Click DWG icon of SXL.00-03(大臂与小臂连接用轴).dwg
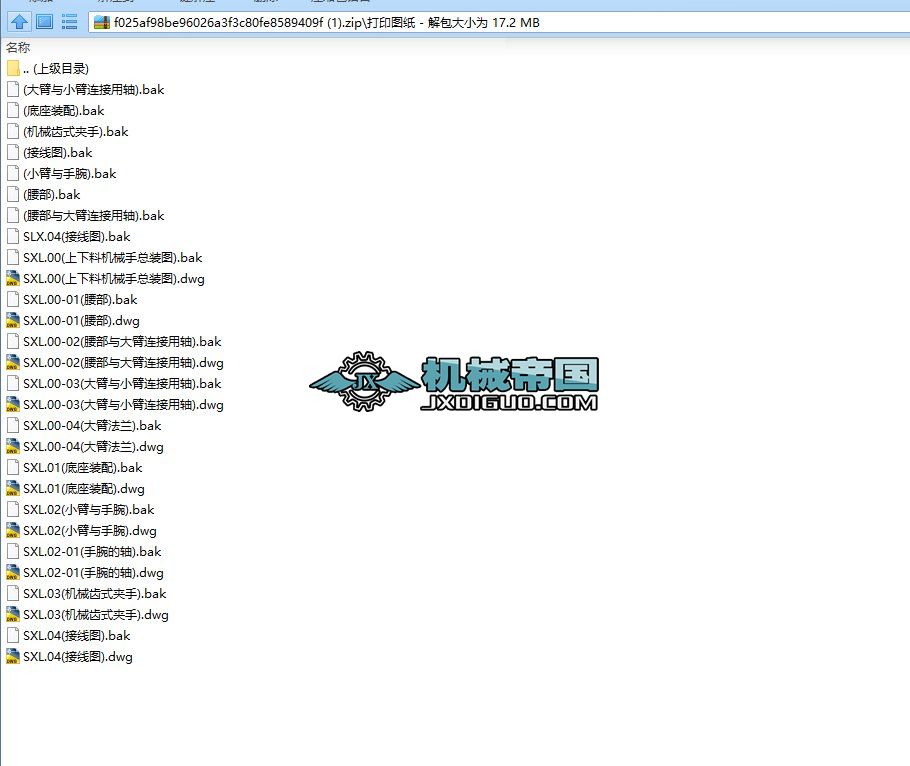910x766 pixels. coord(13,404)
